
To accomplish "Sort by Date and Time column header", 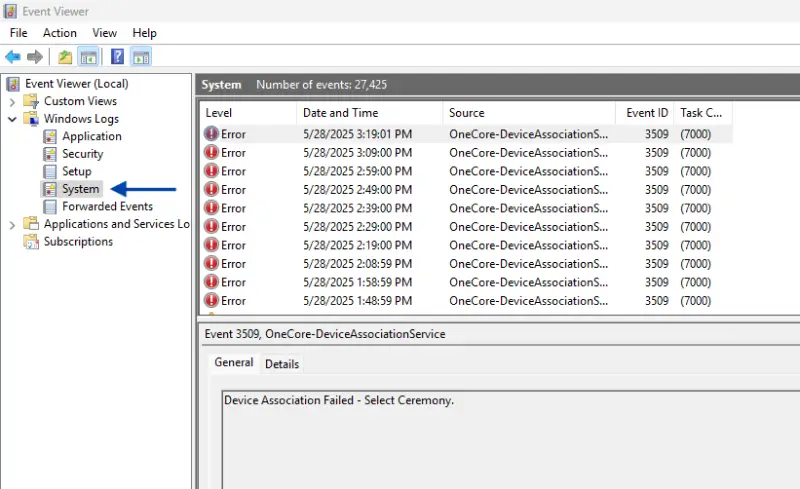I will (369, 113).
